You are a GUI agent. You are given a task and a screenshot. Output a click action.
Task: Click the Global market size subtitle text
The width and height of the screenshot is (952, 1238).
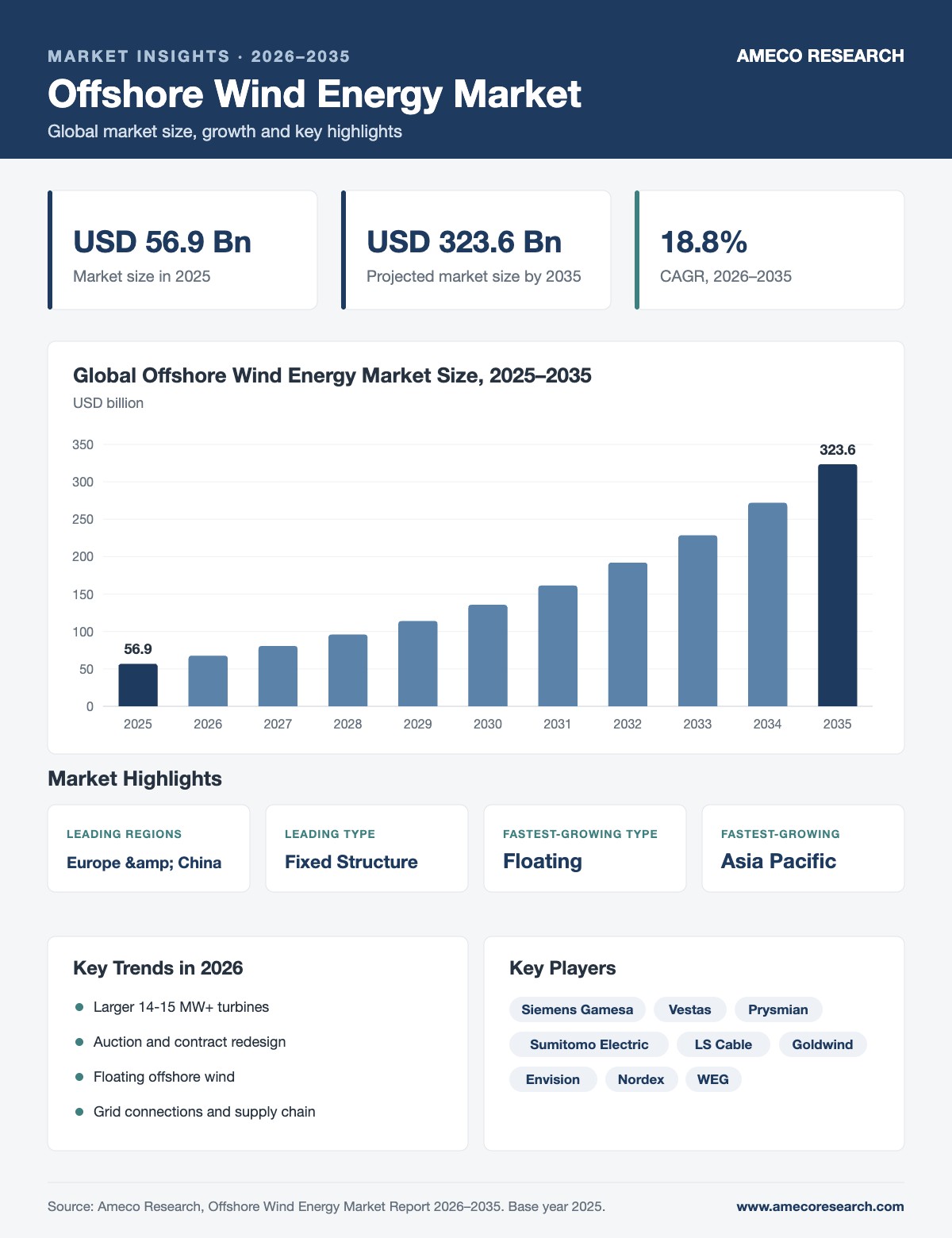(x=225, y=131)
